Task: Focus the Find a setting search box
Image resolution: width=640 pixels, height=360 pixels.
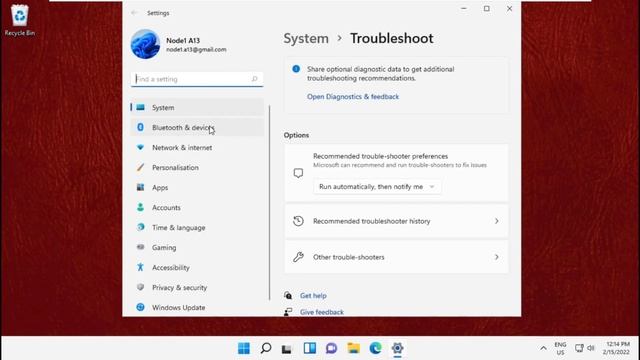Action: (x=197, y=79)
